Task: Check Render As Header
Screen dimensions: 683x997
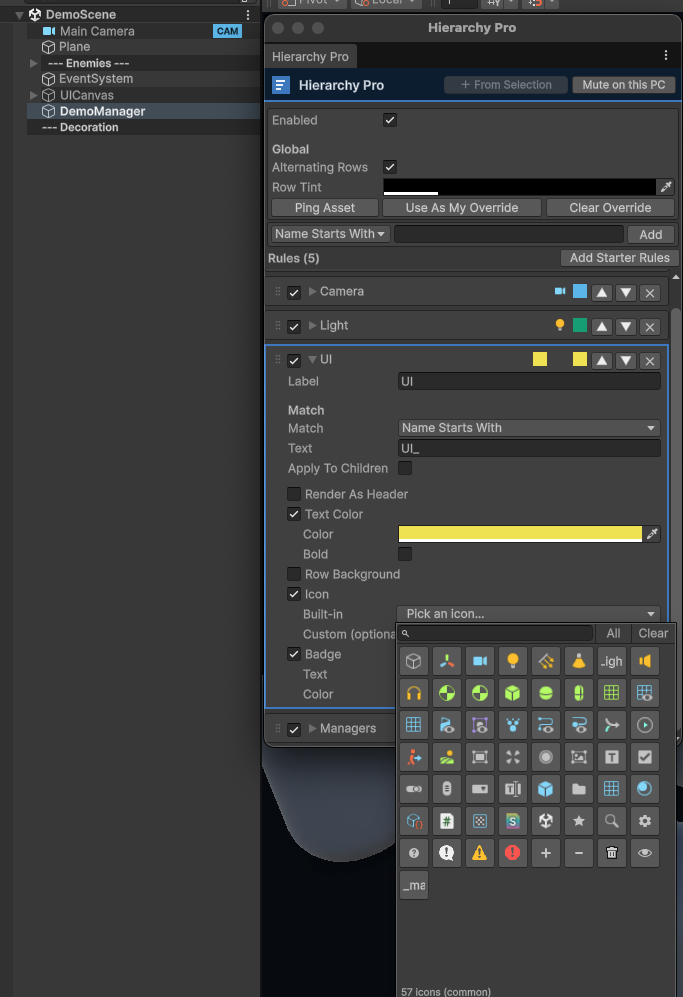Action: (294, 494)
